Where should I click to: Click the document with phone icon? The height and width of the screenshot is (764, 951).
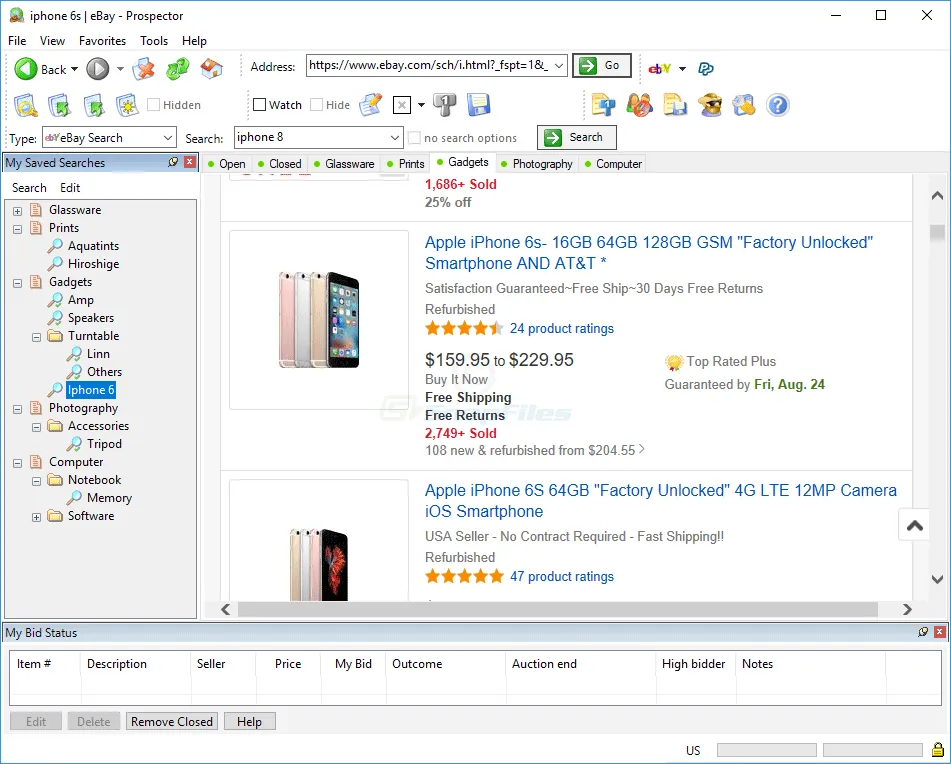[x=744, y=105]
